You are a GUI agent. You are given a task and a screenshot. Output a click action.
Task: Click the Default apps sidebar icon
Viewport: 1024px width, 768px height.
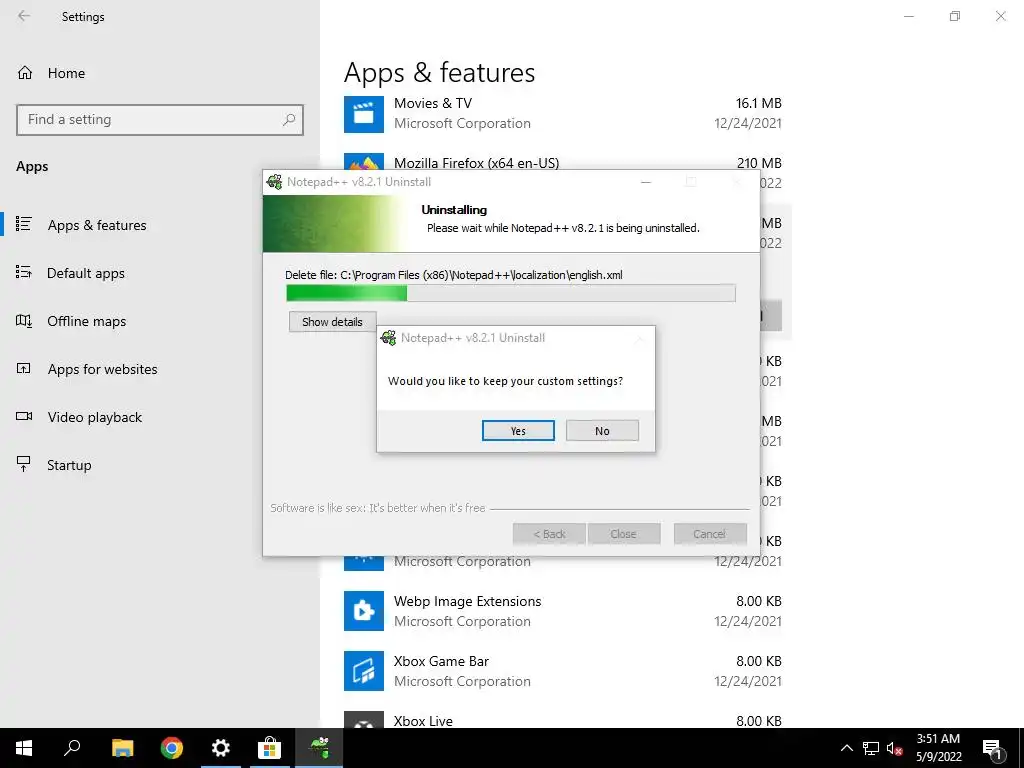[x=24, y=272]
